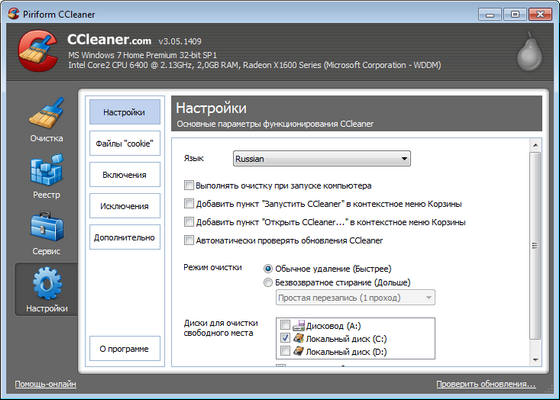The height and width of the screenshot is (400, 560).
Task: Click the settings scrollbar down arrow
Action: (535, 360)
